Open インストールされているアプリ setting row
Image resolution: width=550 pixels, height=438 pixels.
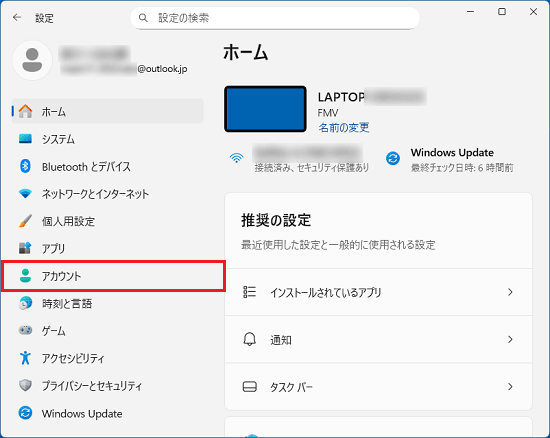coord(378,292)
